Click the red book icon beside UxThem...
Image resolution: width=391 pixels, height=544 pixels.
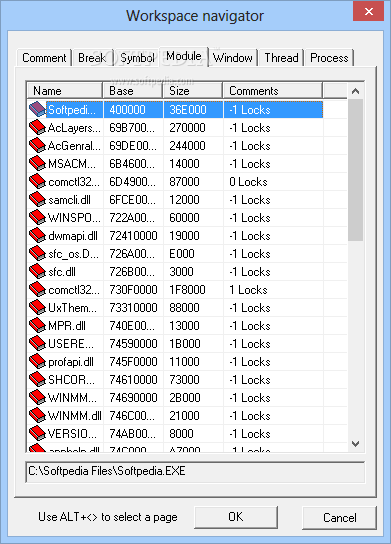37,308
